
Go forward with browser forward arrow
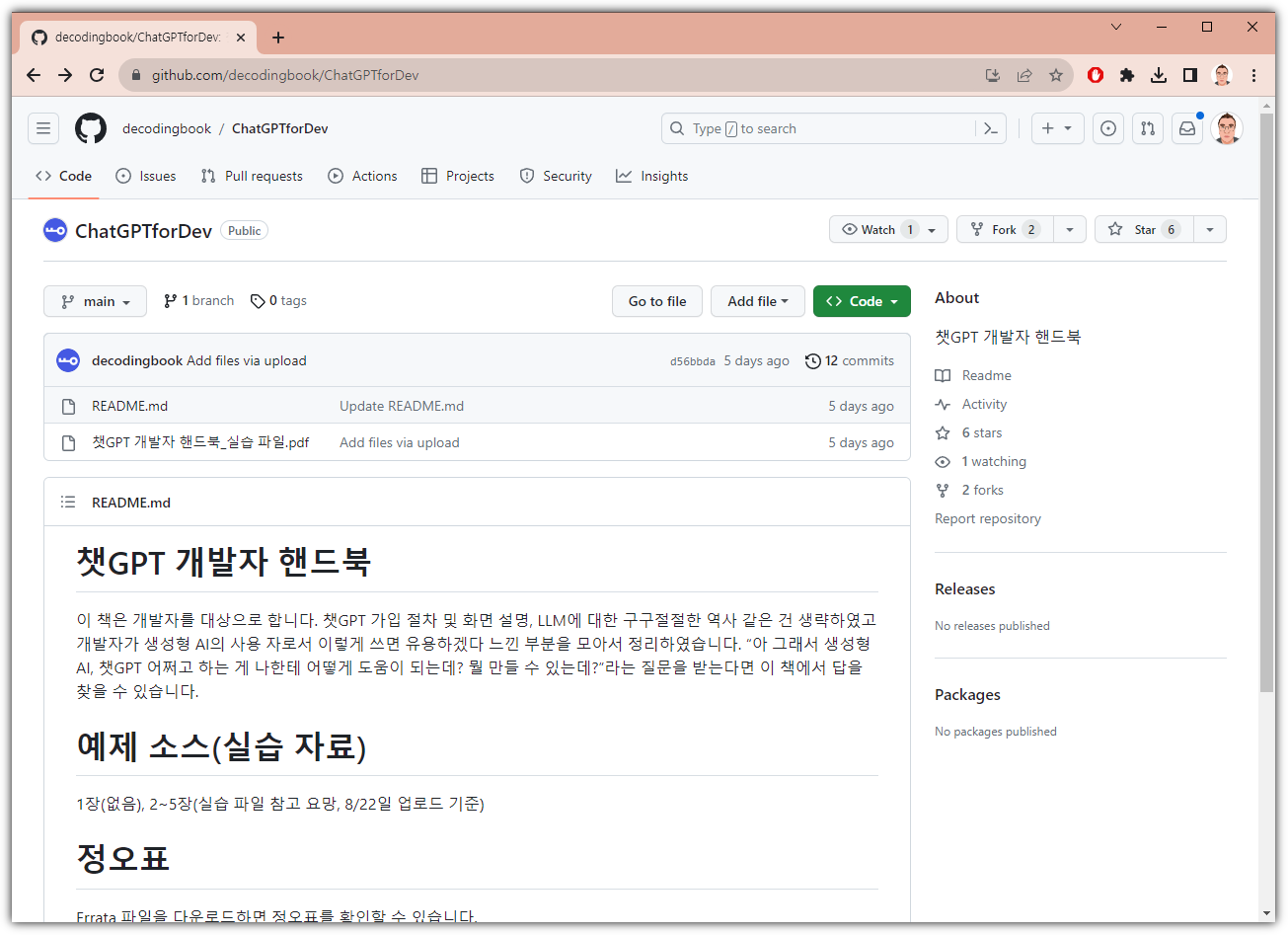[x=65, y=75]
